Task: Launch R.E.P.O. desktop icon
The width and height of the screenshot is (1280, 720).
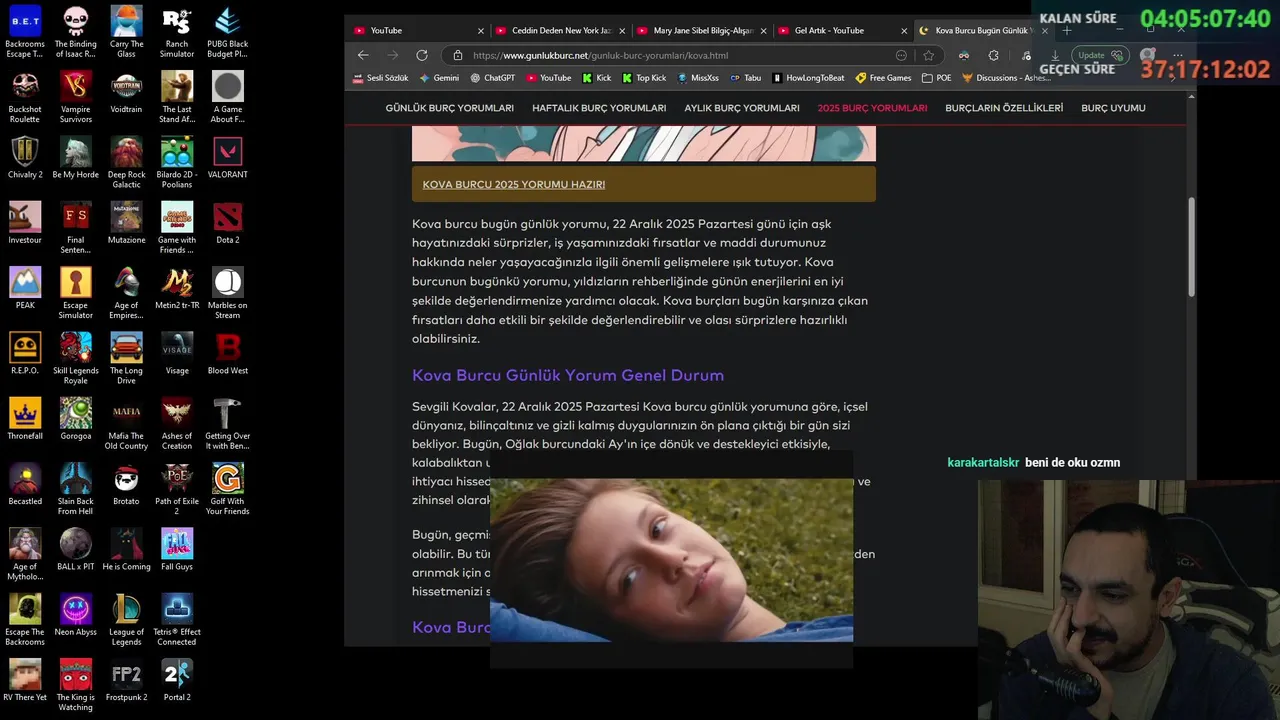Action: 25,353
